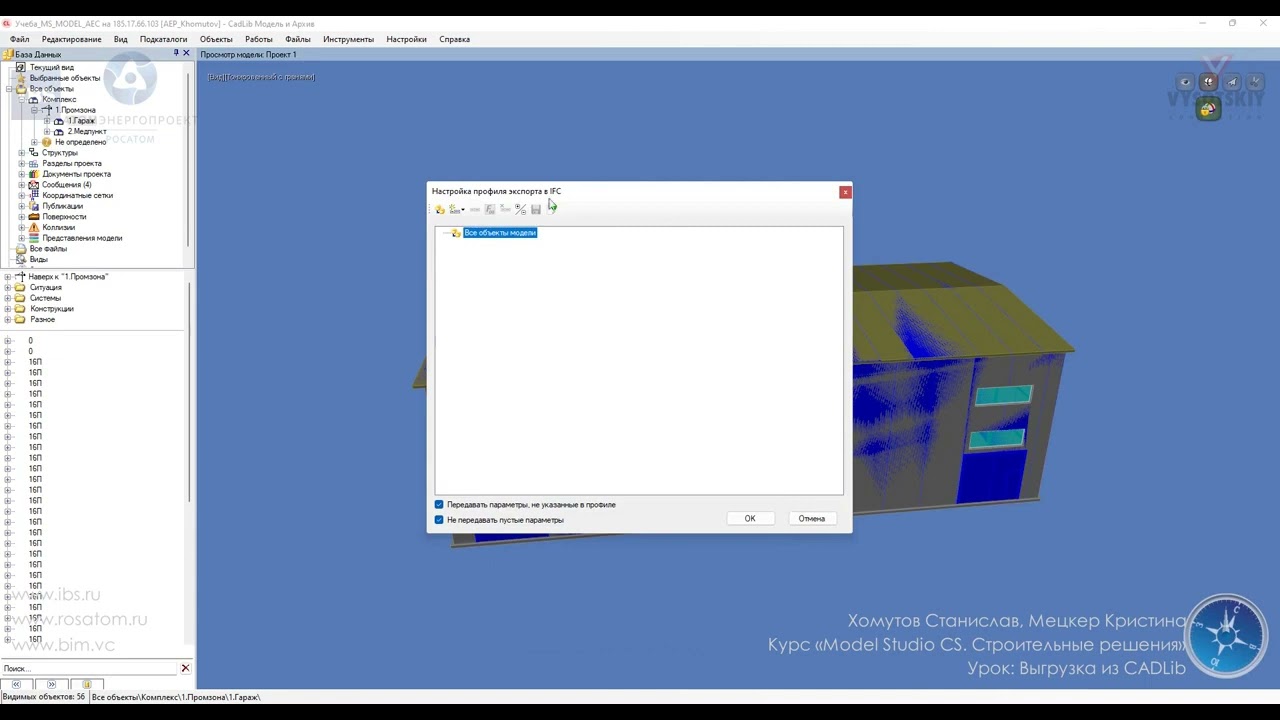The height and width of the screenshot is (720, 1280).
Task: Click the next result double-arrow button
Action: [x=52, y=684]
